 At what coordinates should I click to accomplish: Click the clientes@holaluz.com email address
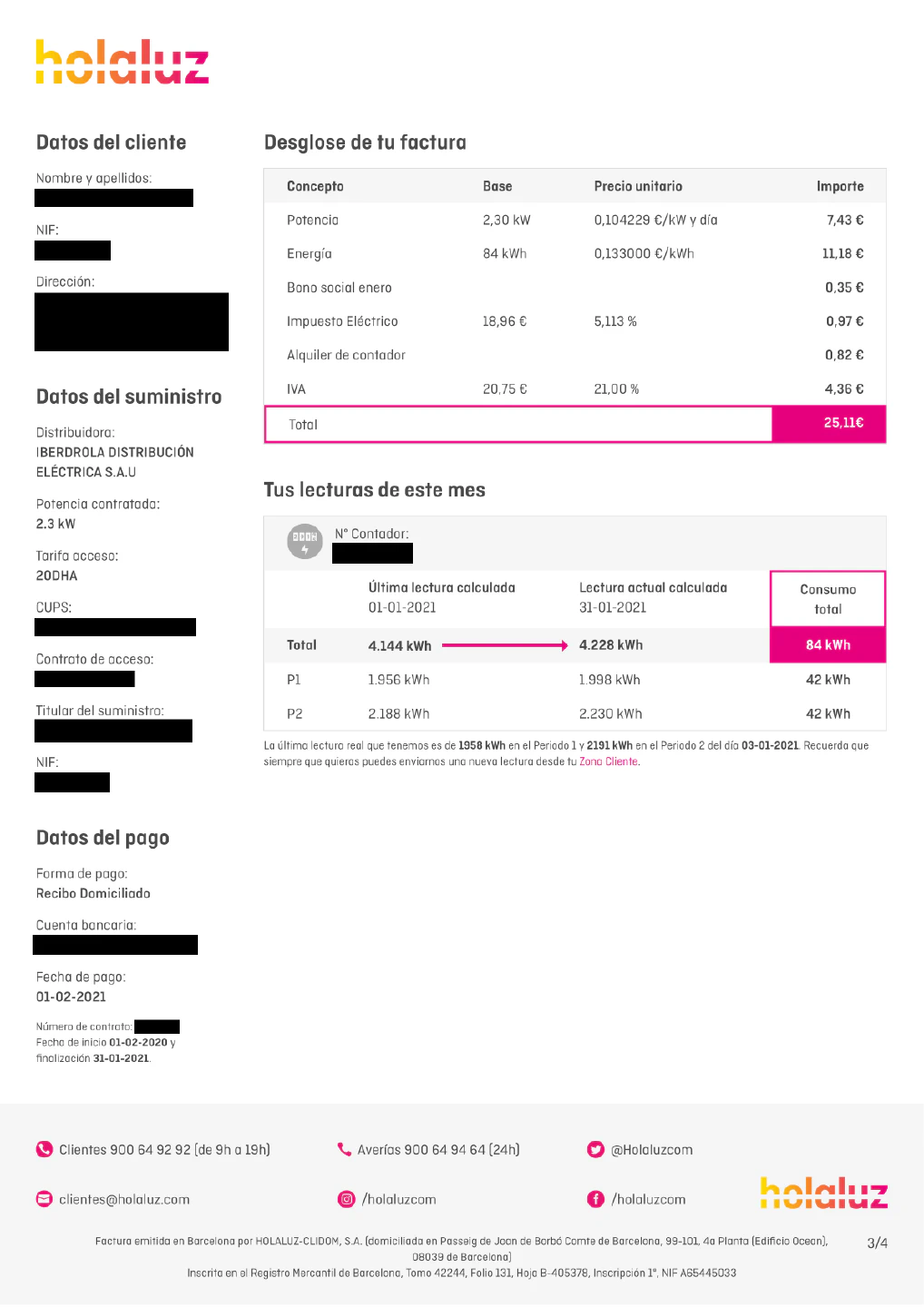point(124,1199)
